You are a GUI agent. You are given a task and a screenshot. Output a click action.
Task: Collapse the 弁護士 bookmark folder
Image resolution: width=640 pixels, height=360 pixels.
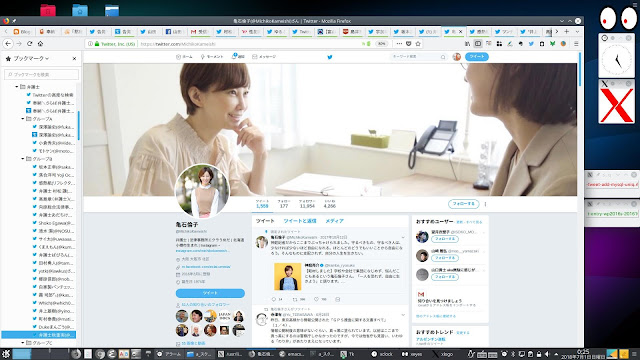17,87
